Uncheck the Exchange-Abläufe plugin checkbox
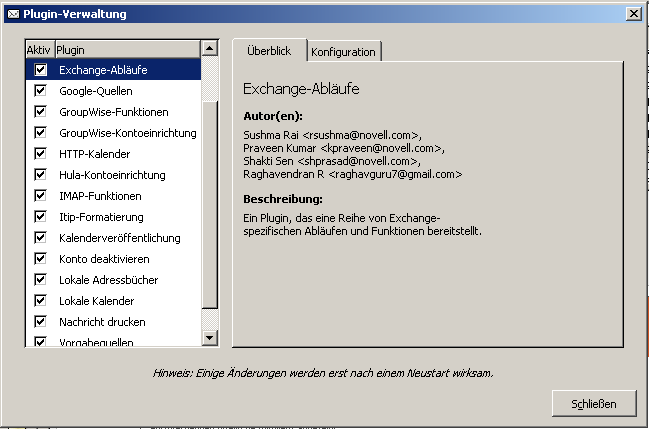The width and height of the screenshot is (649, 429). coord(41,70)
